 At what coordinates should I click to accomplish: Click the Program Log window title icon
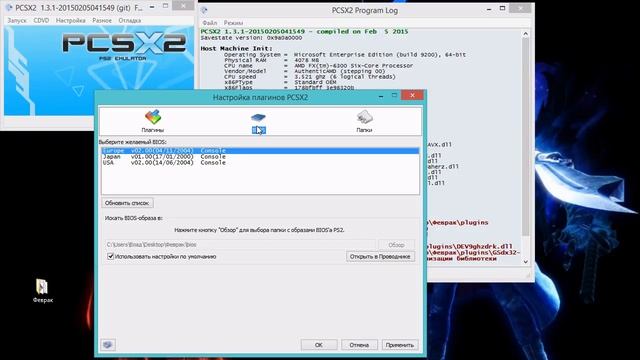[204, 10]
